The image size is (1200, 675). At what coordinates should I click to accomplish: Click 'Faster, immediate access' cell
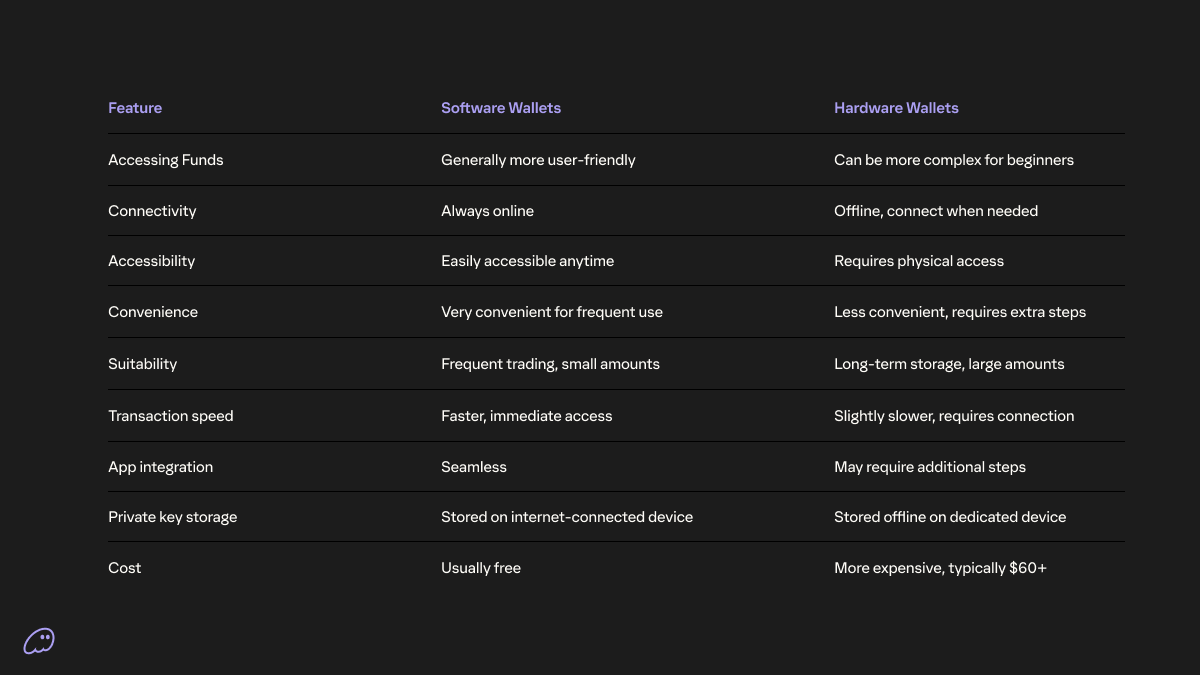coord(526,416)
